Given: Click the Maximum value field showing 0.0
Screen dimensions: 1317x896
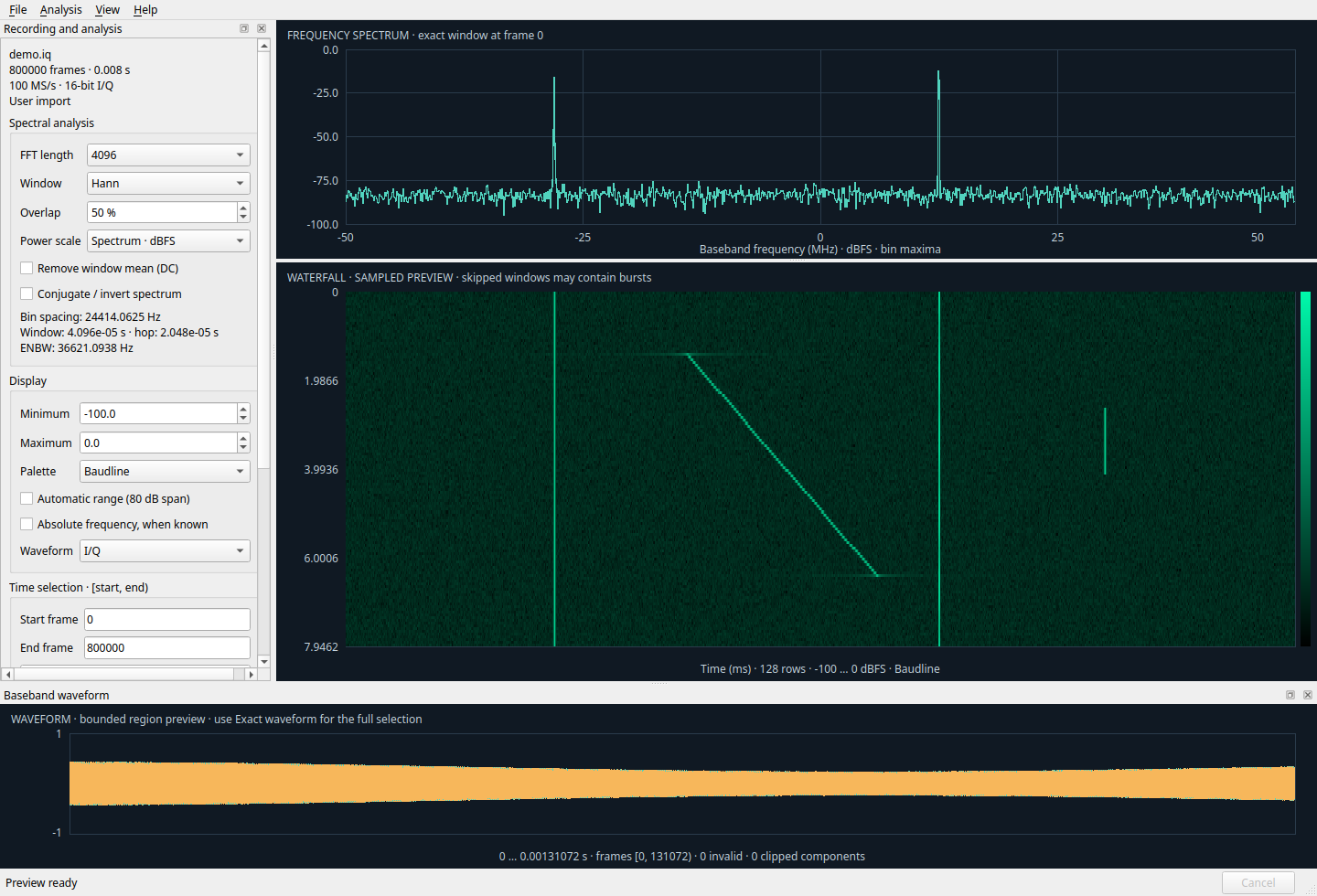Looking at the screenshot, I should click(158, 443).
